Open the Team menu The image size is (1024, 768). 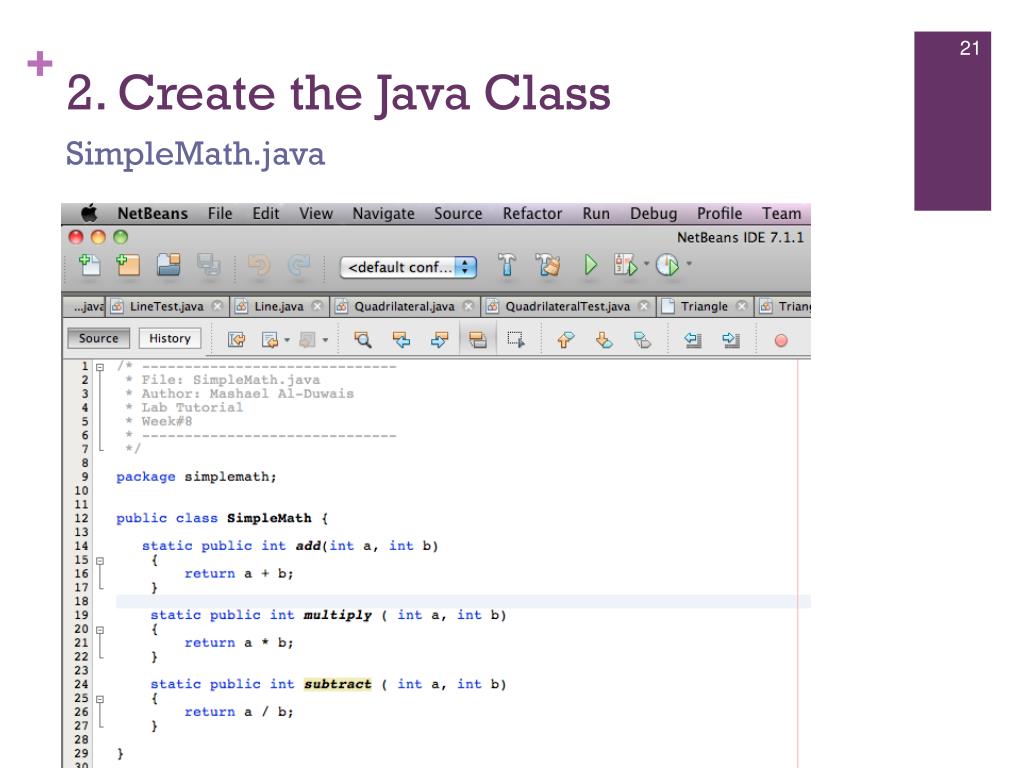(x=781, y=214)
